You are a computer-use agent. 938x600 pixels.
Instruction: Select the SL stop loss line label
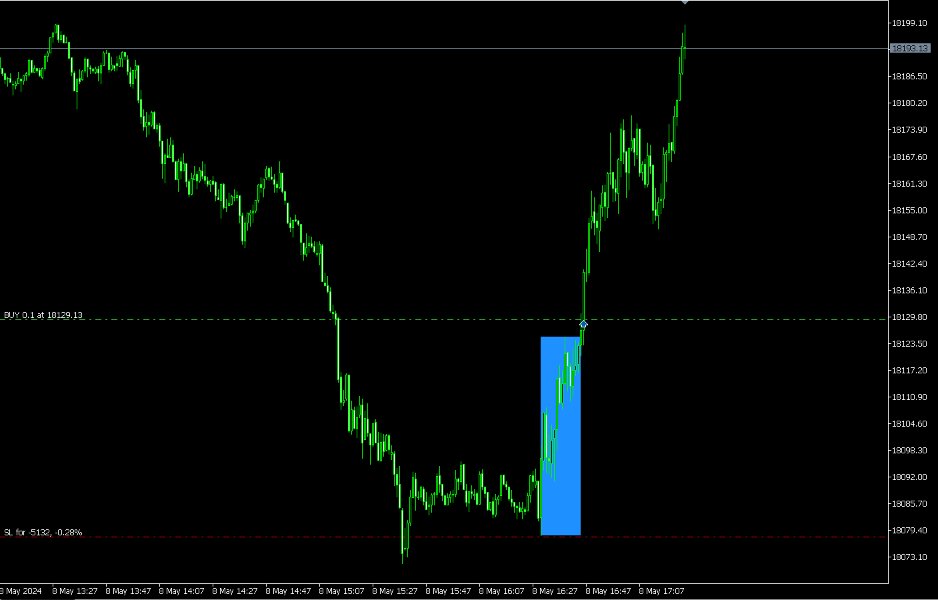click(43, 532)
